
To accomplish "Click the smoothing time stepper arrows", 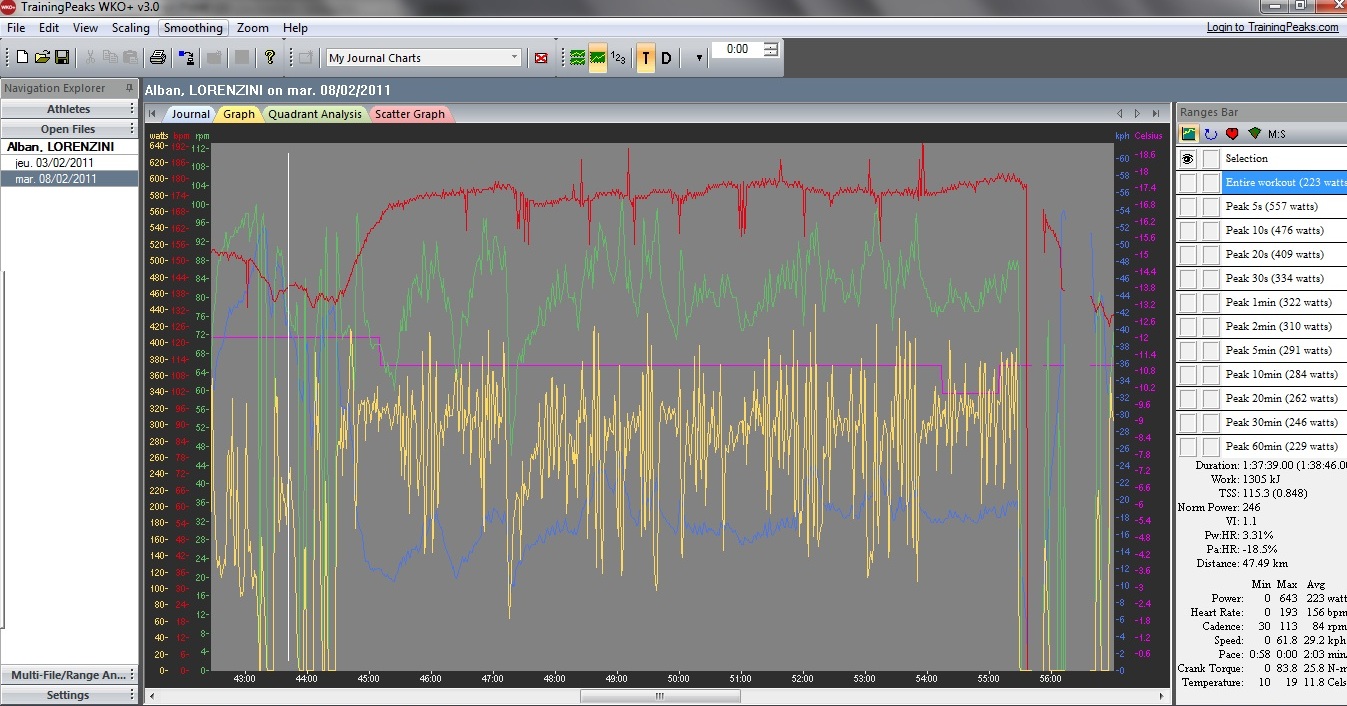I will tap(770, 49).
